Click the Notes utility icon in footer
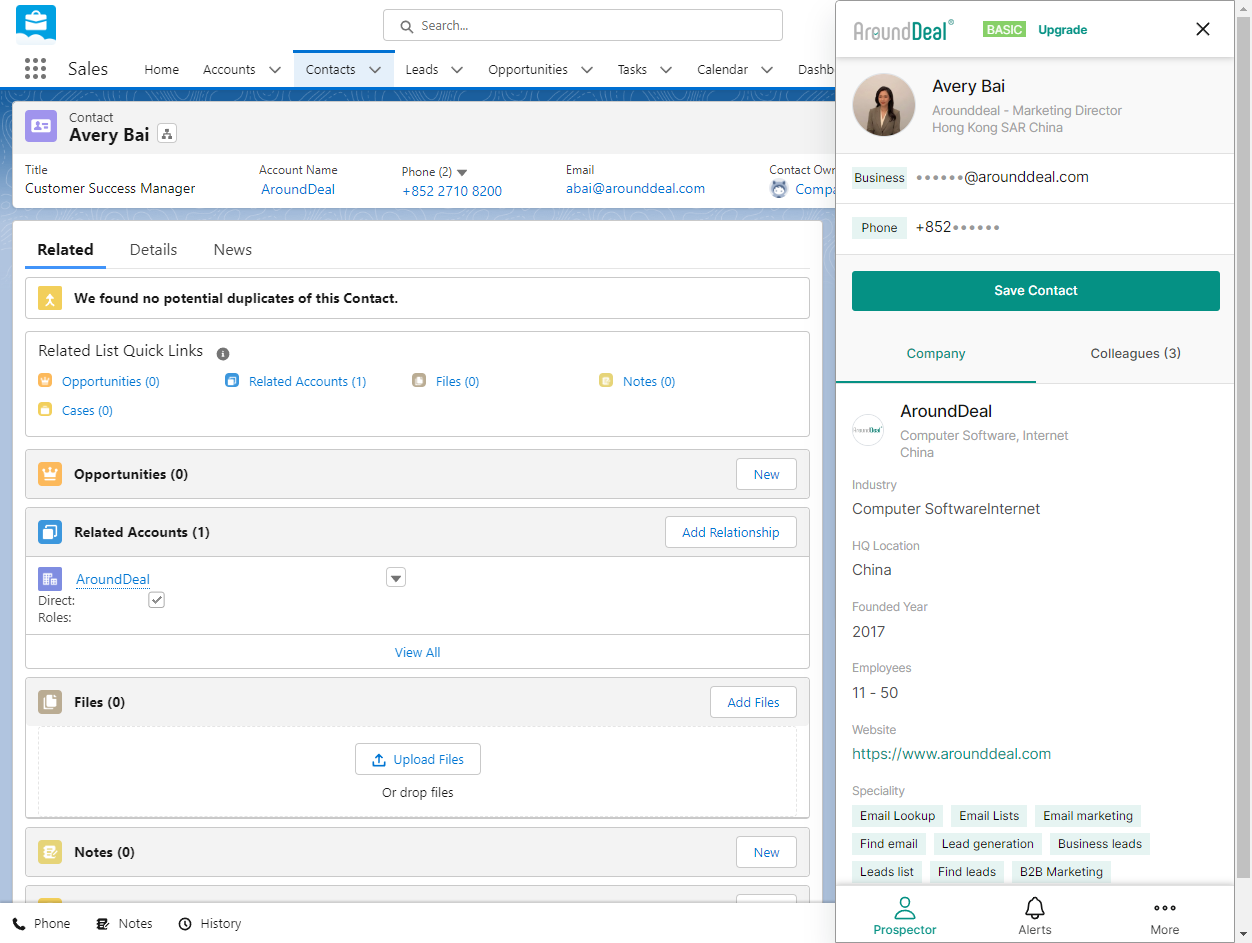The image size is (1252, 943). pyautogui.click(x=103, y=924)
